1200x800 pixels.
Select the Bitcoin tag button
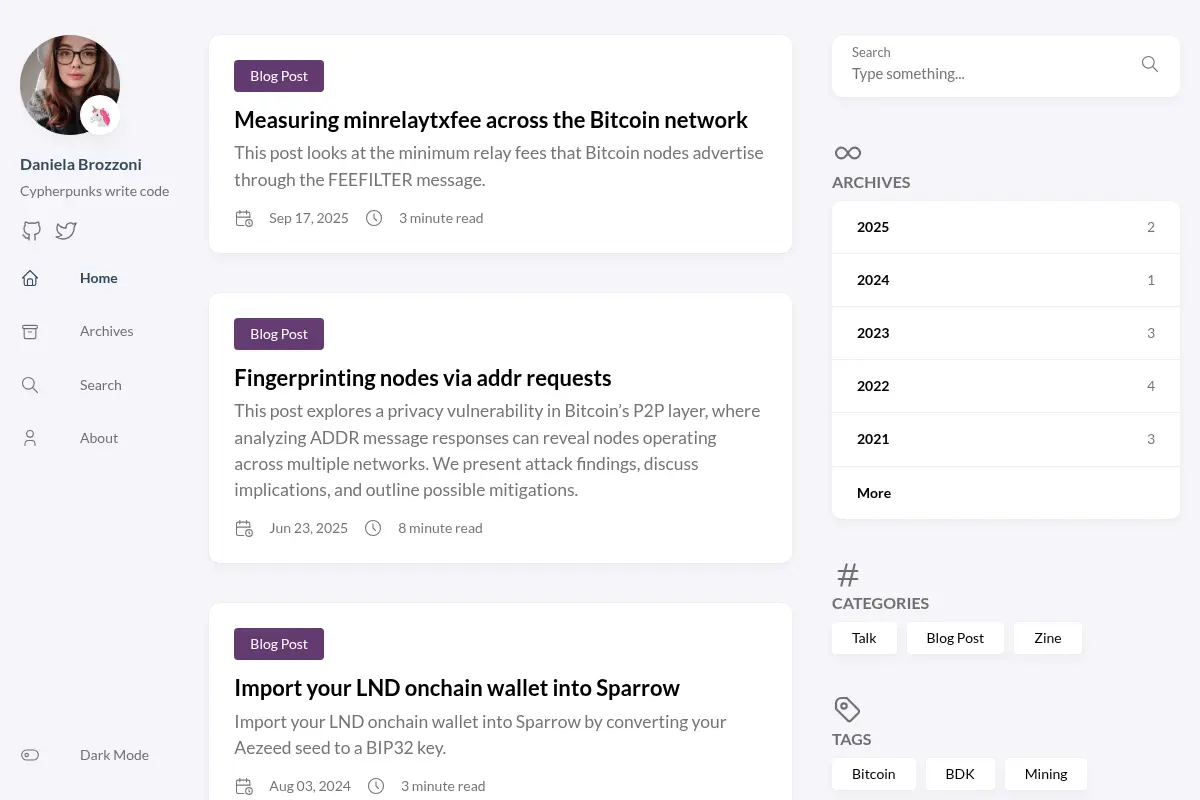point(873,774)
